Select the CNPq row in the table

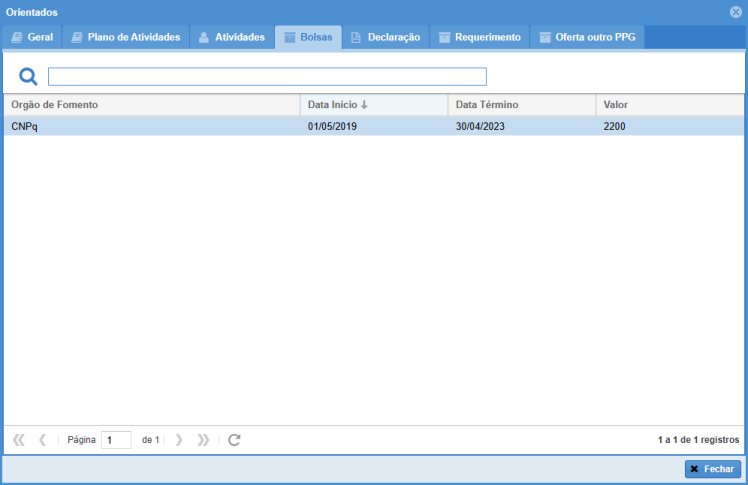click(150, 127)
